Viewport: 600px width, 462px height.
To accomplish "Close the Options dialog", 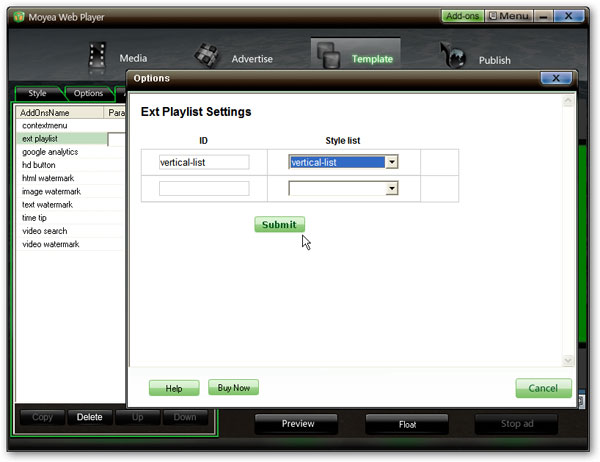I will tap(556, 78).
